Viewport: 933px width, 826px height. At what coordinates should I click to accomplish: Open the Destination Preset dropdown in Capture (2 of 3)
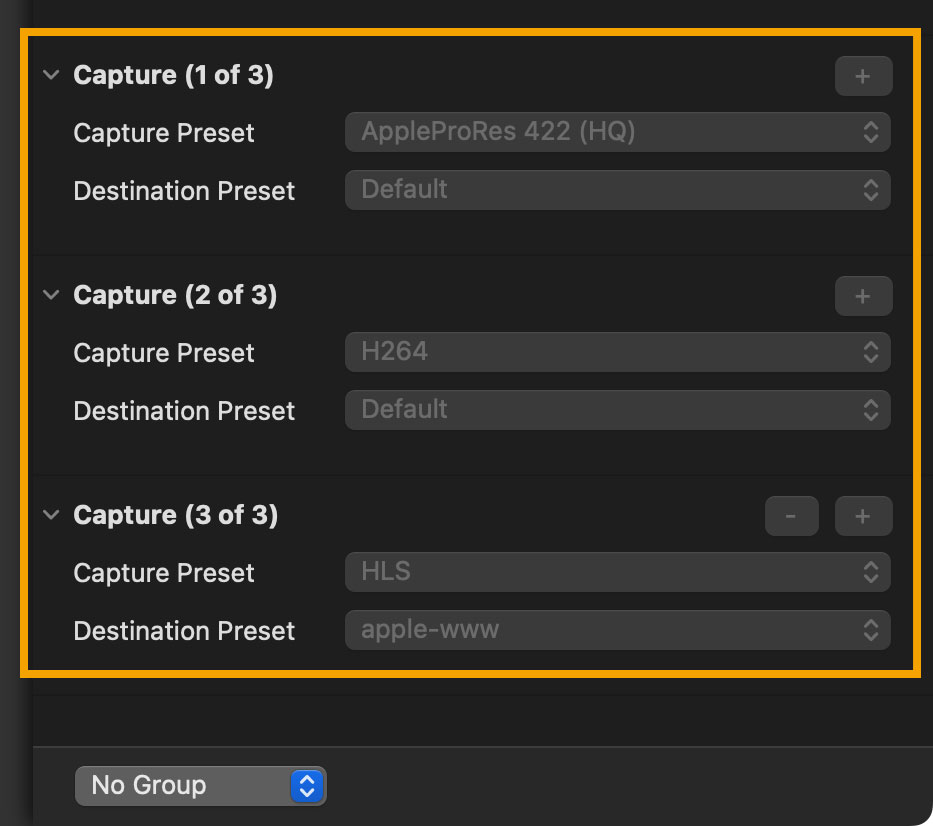[x=617, y=410]
